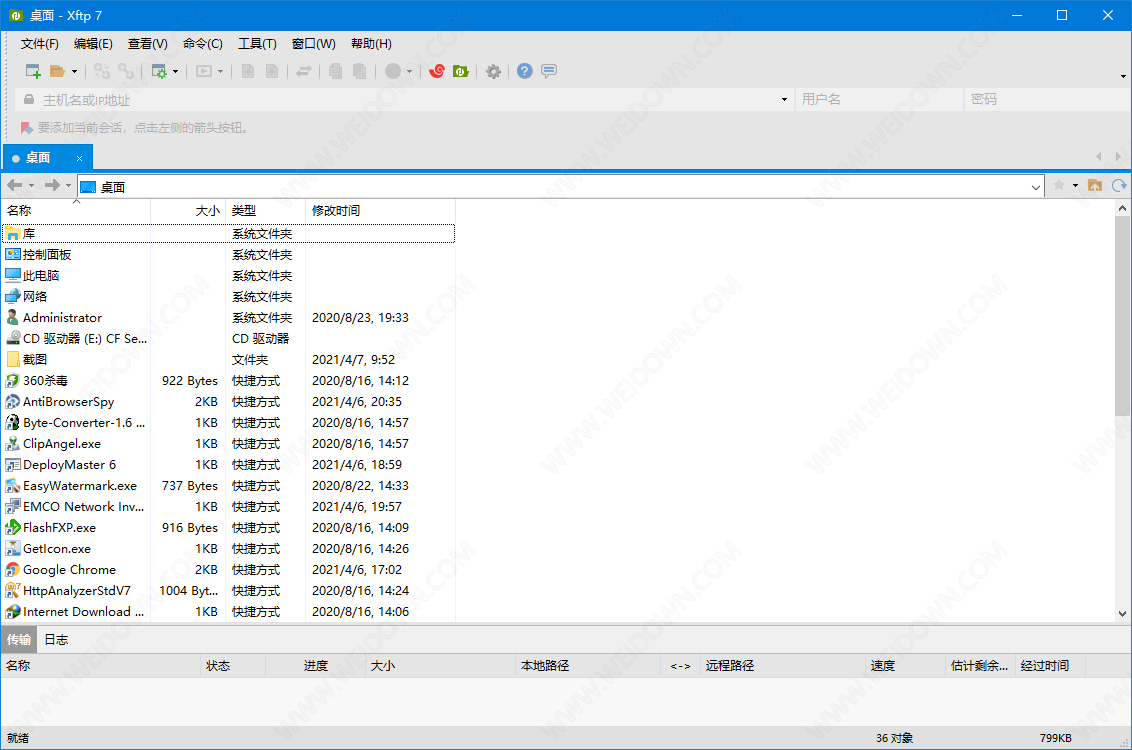Expand the toolbar overflow arrow
1132x750 pixels.
(x=1123, y=76)
